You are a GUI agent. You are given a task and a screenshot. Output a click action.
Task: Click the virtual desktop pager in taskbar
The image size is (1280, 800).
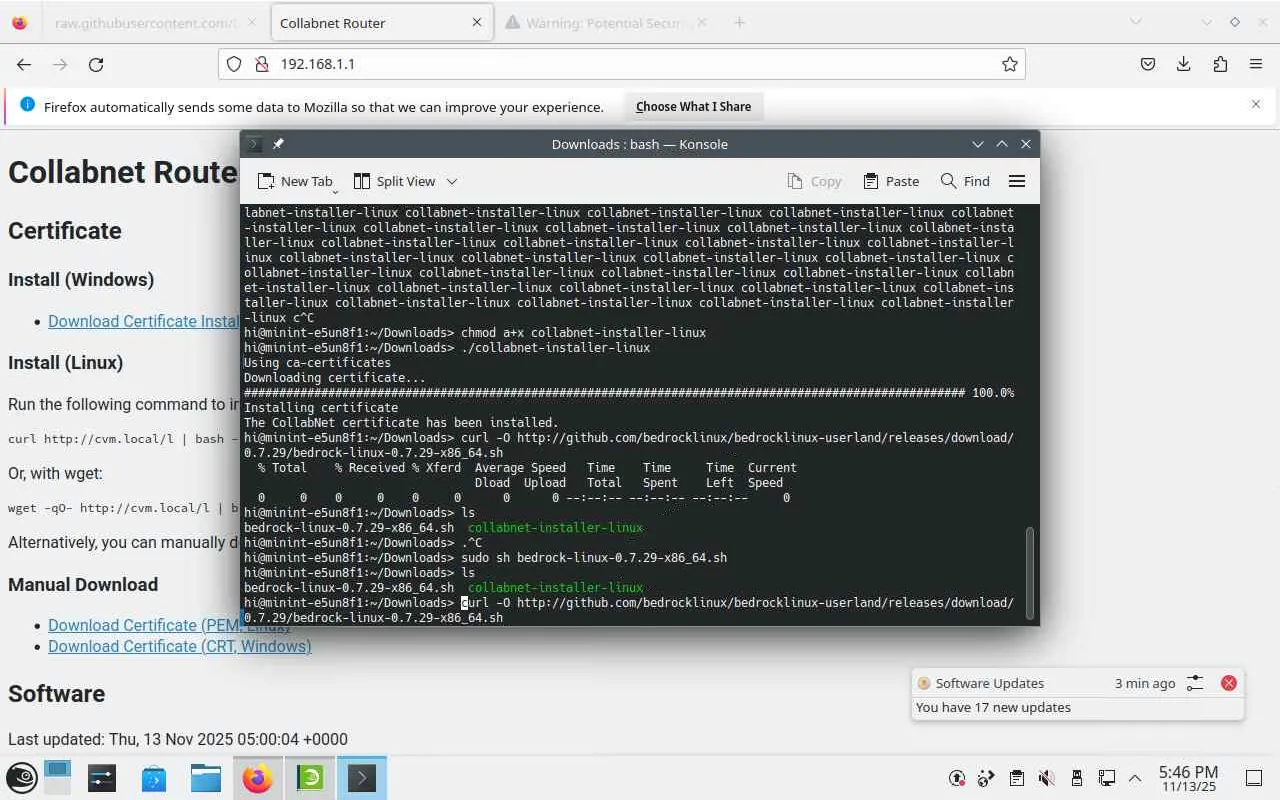click(57, 778)
